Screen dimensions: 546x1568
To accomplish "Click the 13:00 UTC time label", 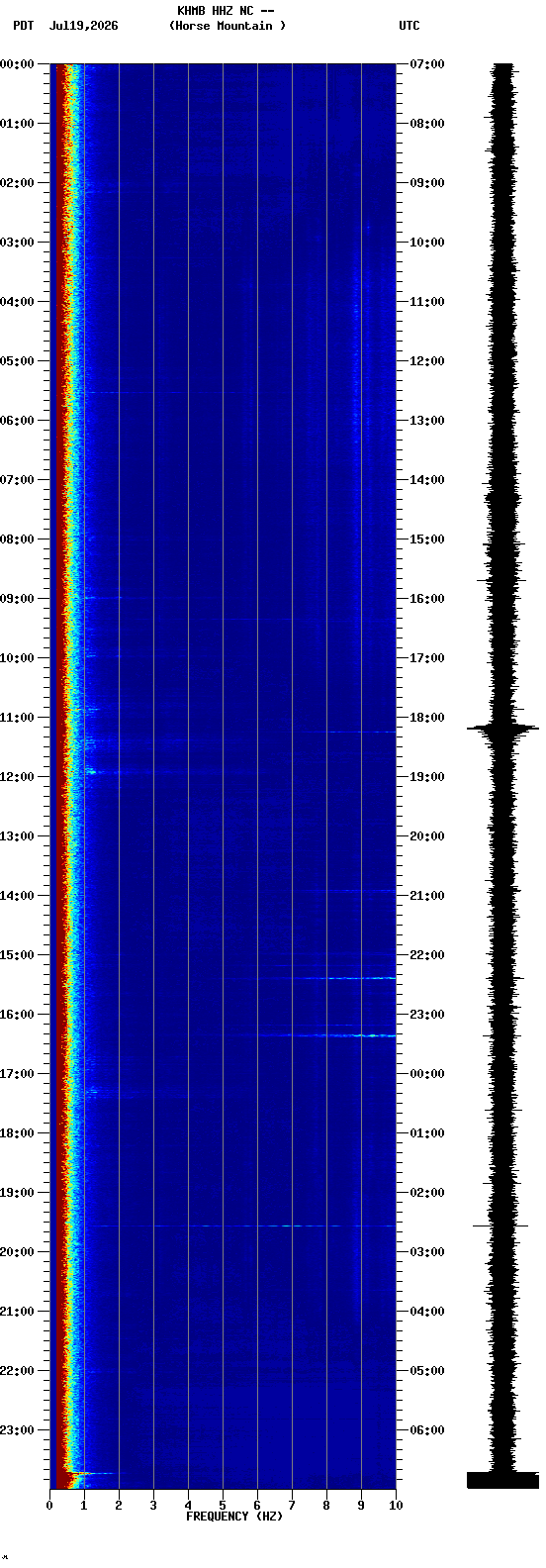I will point(427,421).
